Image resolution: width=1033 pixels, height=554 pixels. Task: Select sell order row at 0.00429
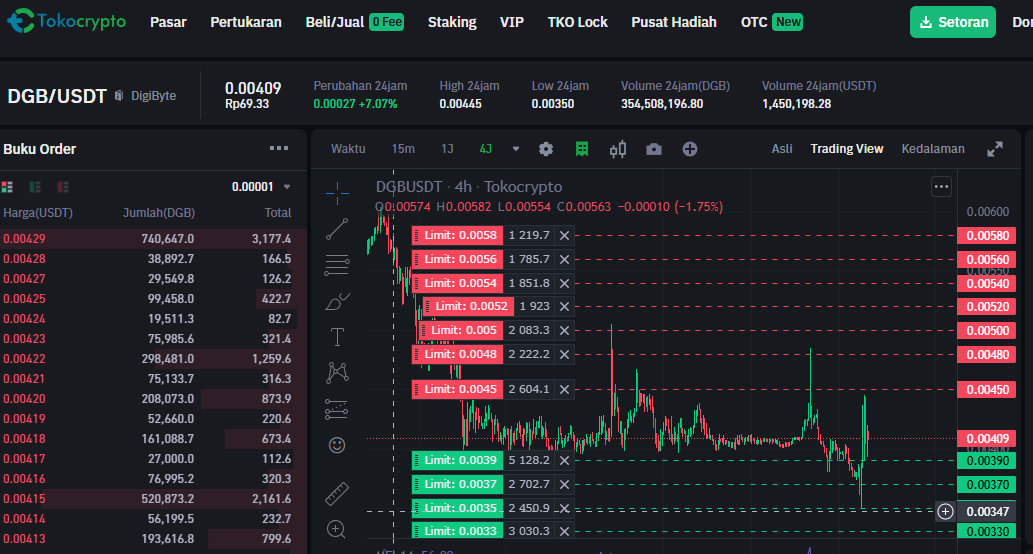coord(154,238)
